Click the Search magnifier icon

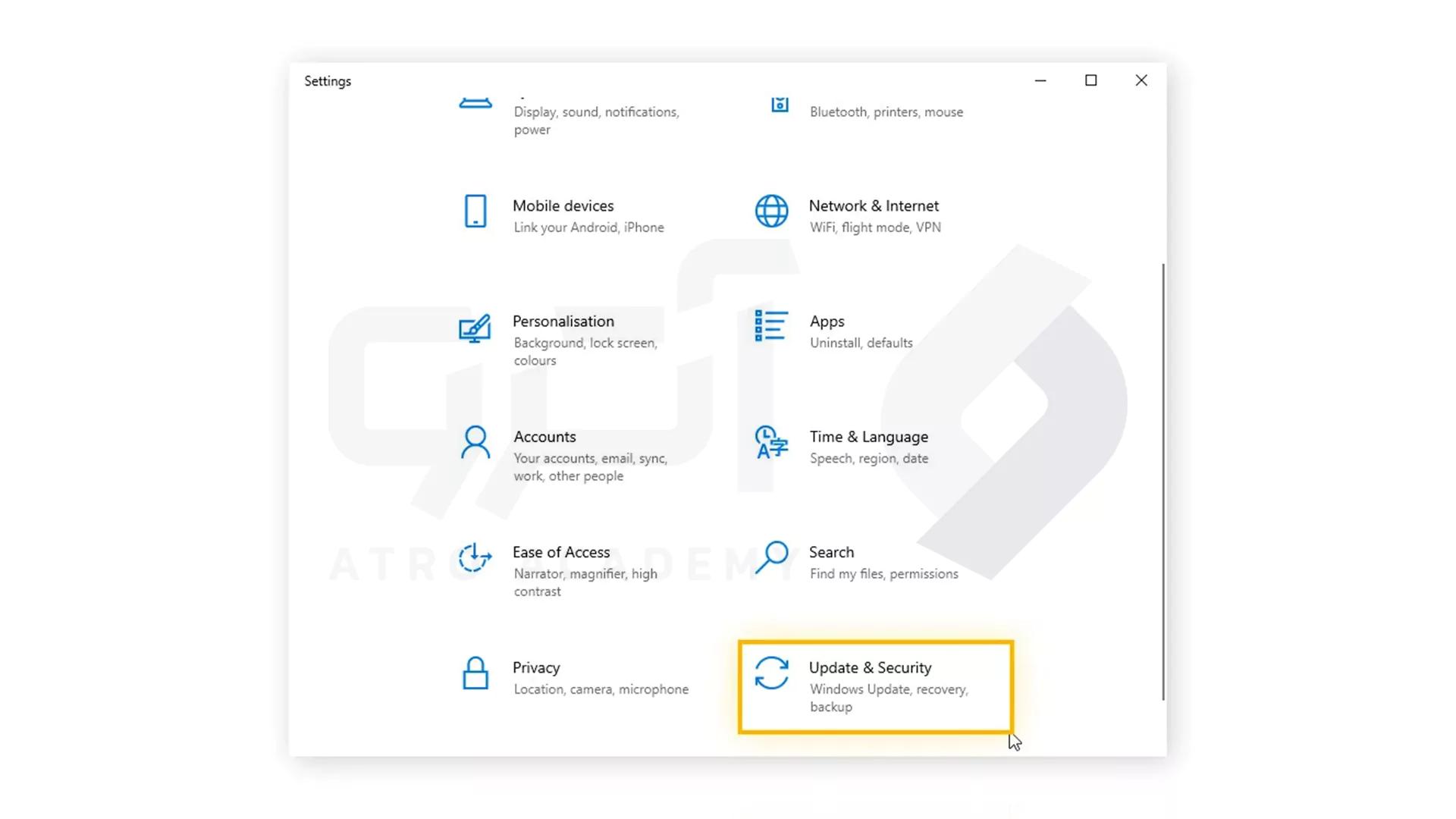coord(771,558)
